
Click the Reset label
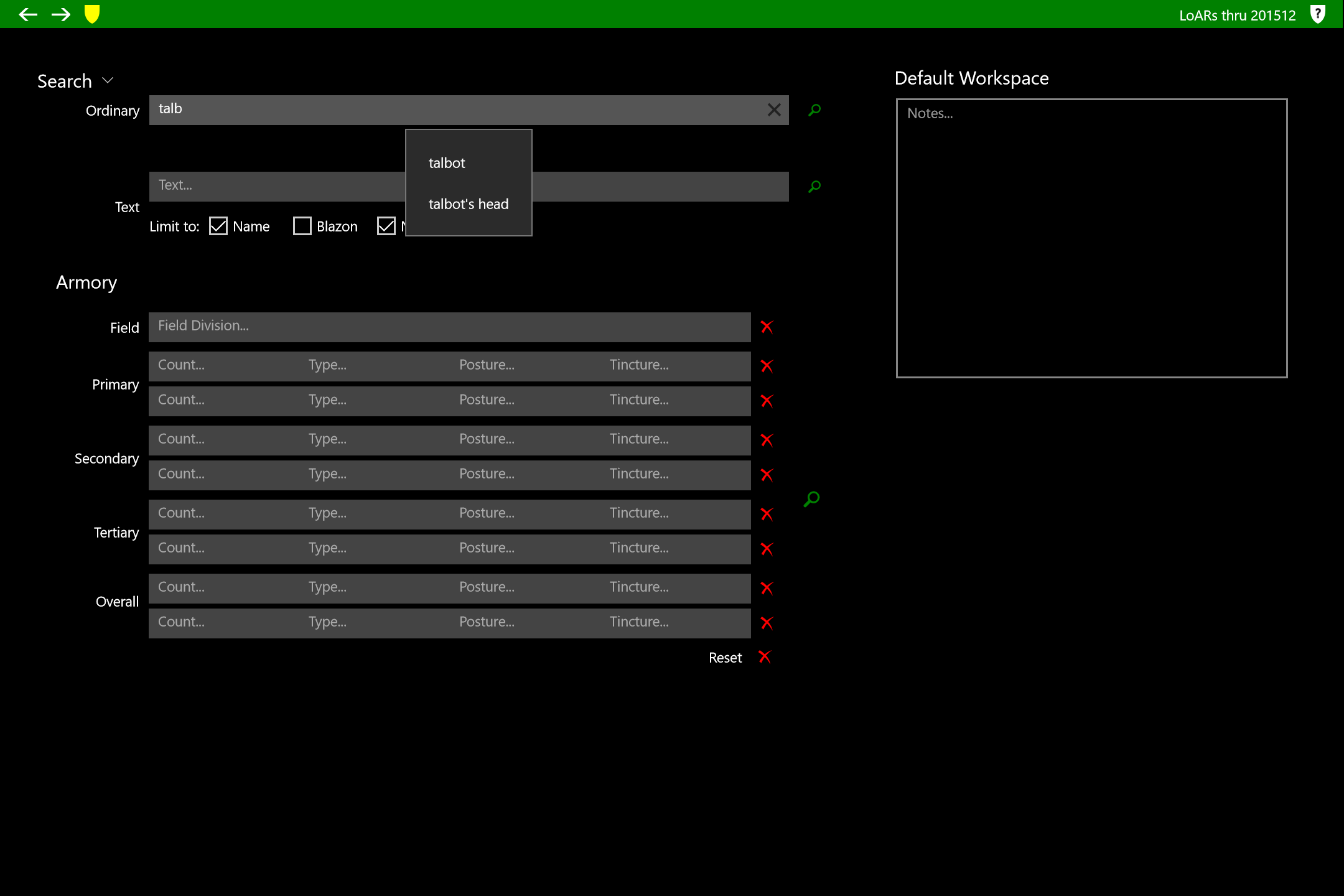[x=725, y=658]
